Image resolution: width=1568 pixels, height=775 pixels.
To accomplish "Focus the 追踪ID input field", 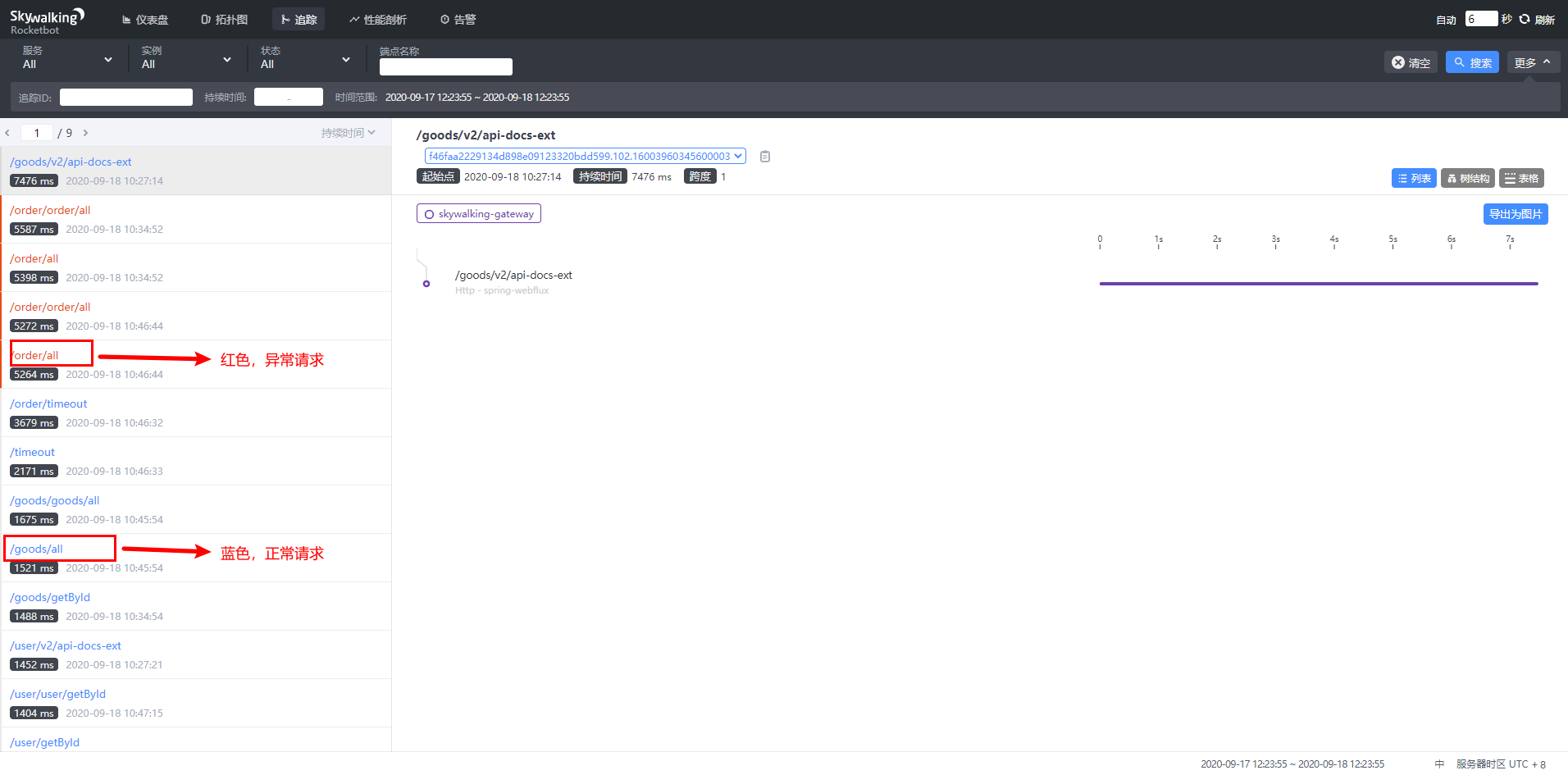I will click(x=126, y=98).
